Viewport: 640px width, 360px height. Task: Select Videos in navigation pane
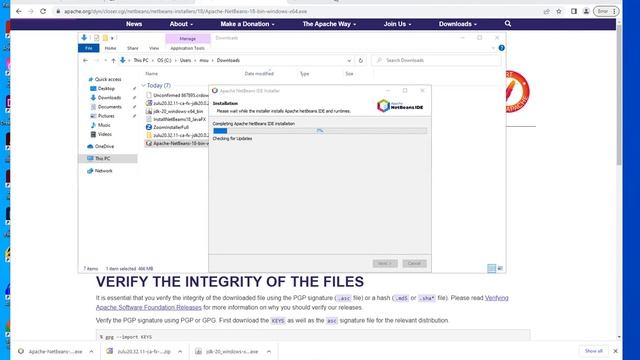tap(104, 134)
